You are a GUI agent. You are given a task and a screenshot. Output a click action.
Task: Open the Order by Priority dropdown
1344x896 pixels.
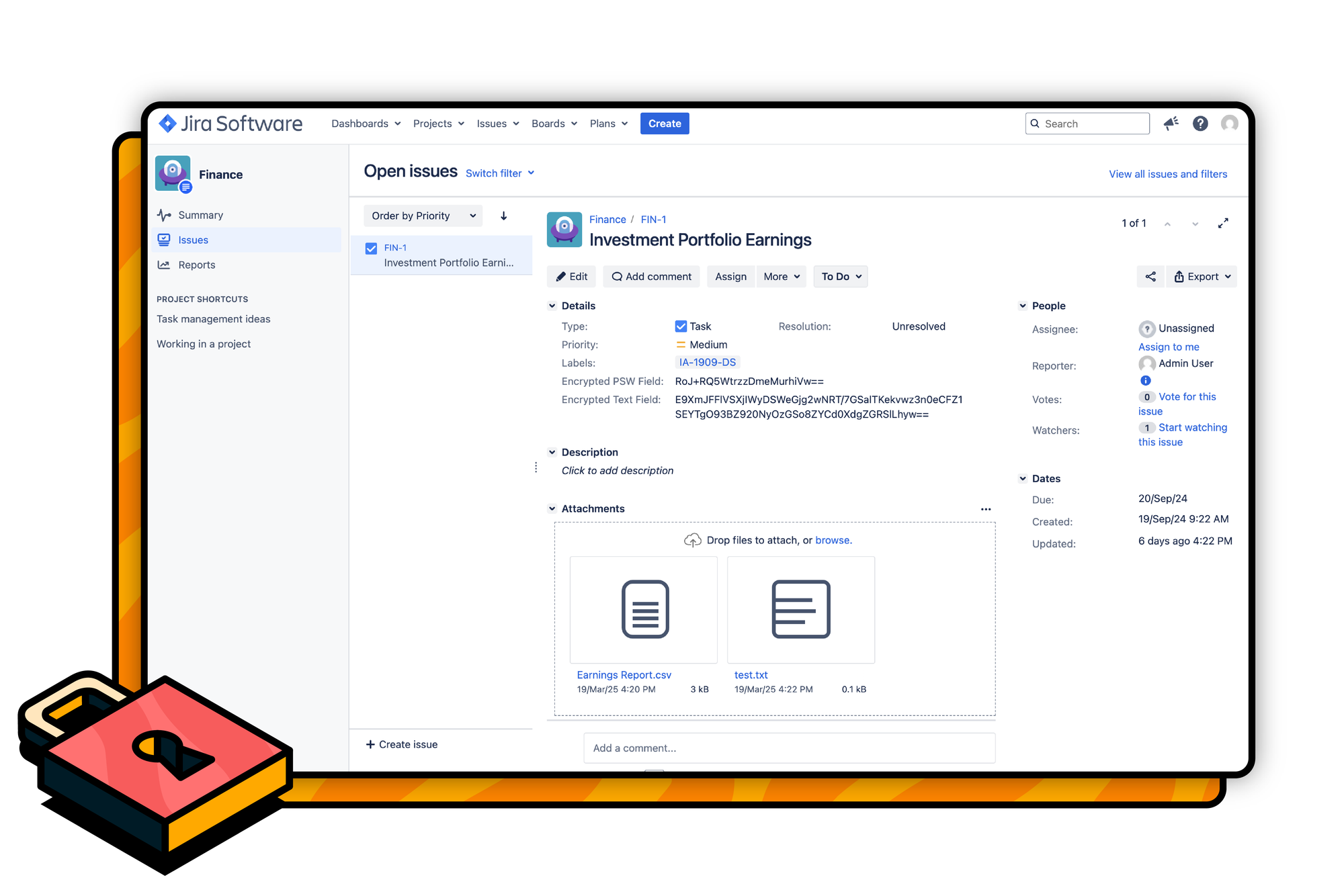[x=423, y=216]
